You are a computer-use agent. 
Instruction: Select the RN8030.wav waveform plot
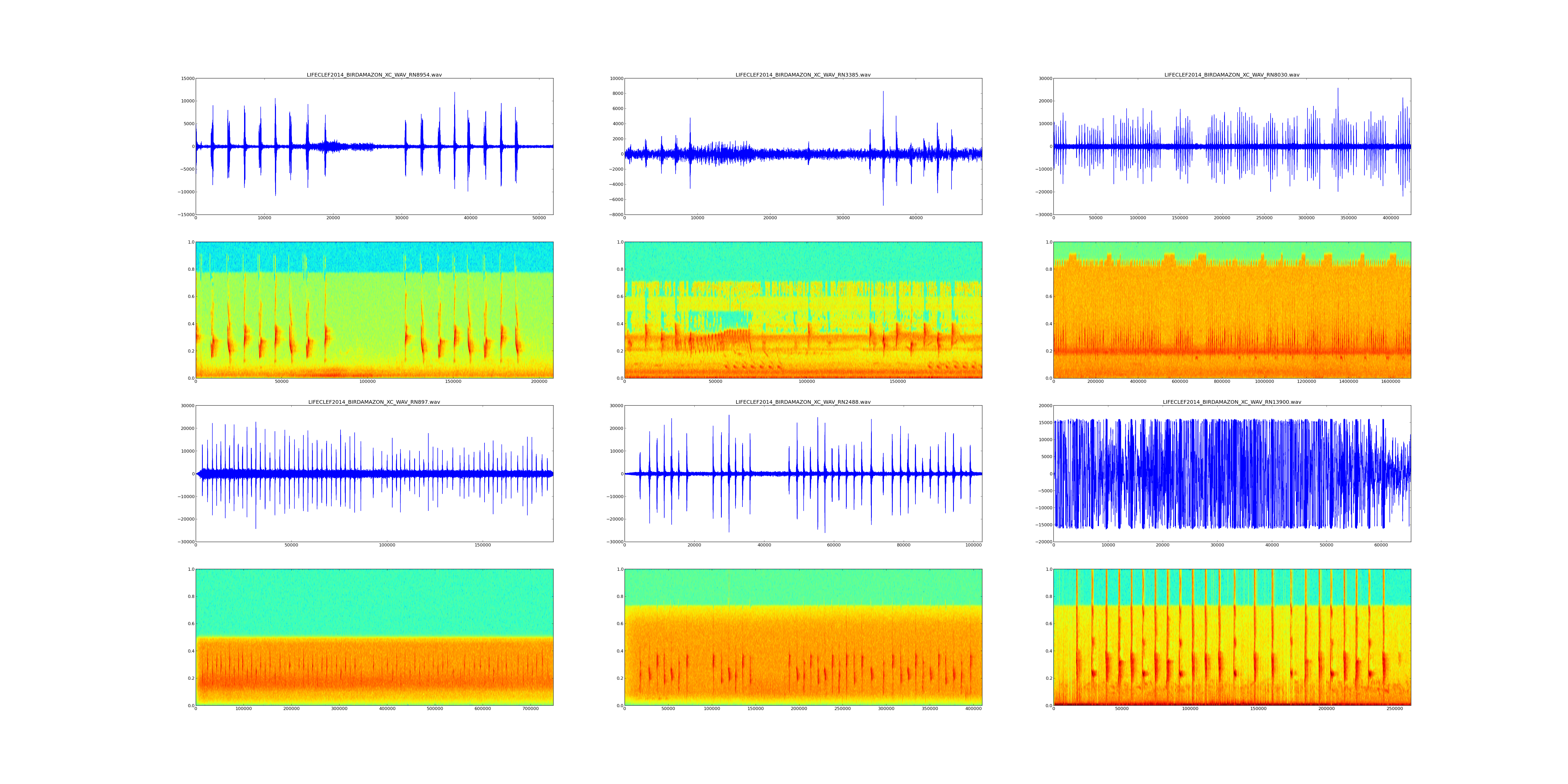point(1231,146)
